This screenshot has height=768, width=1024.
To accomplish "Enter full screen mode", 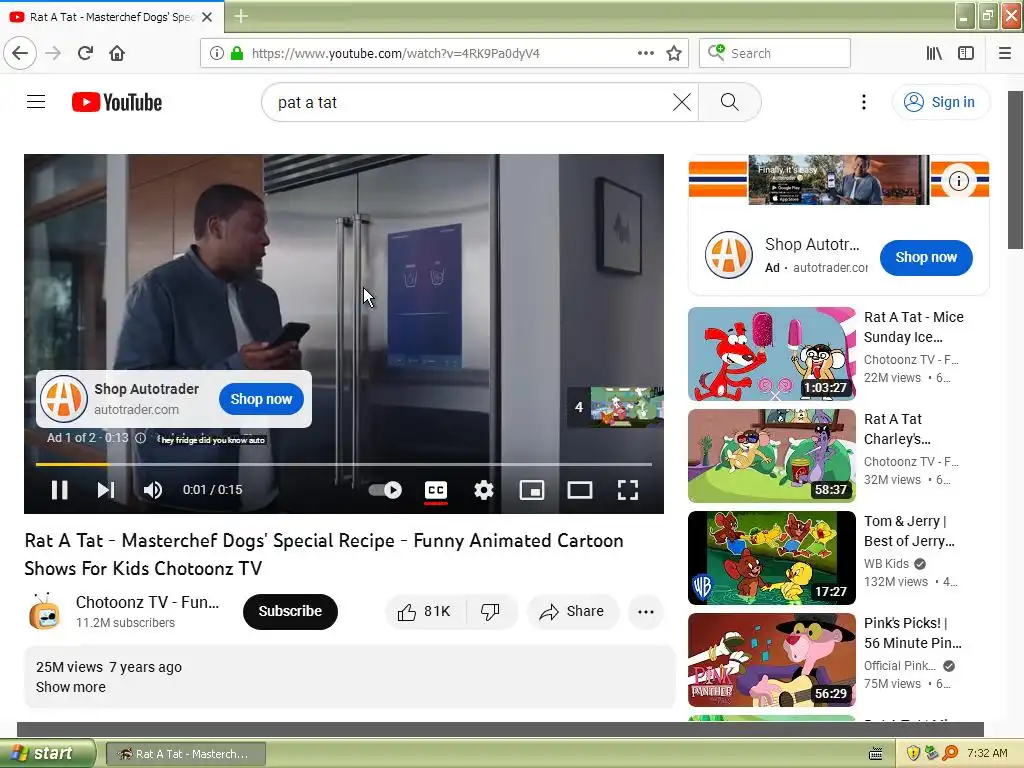I will (628, 490).
